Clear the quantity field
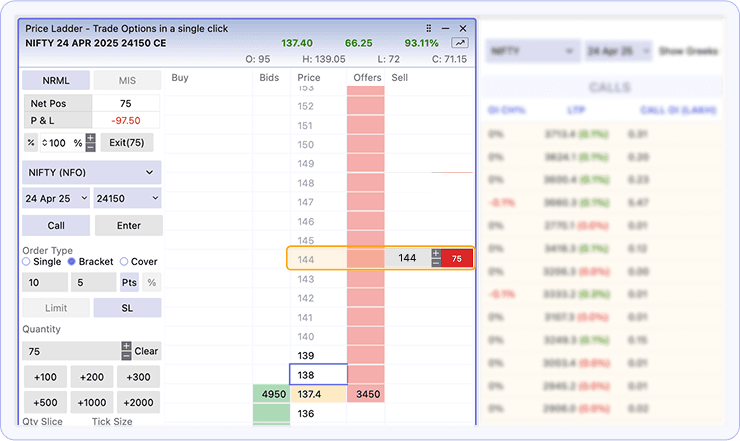 146,351
